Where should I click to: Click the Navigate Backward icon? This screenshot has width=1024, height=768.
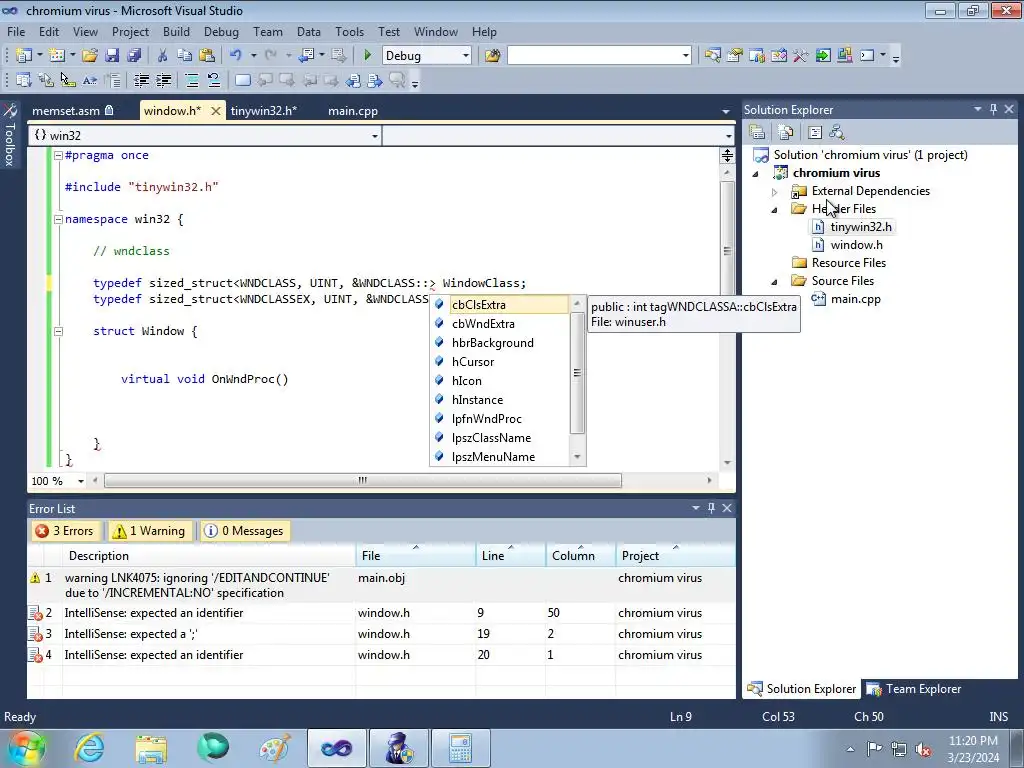tap(306, 56)
